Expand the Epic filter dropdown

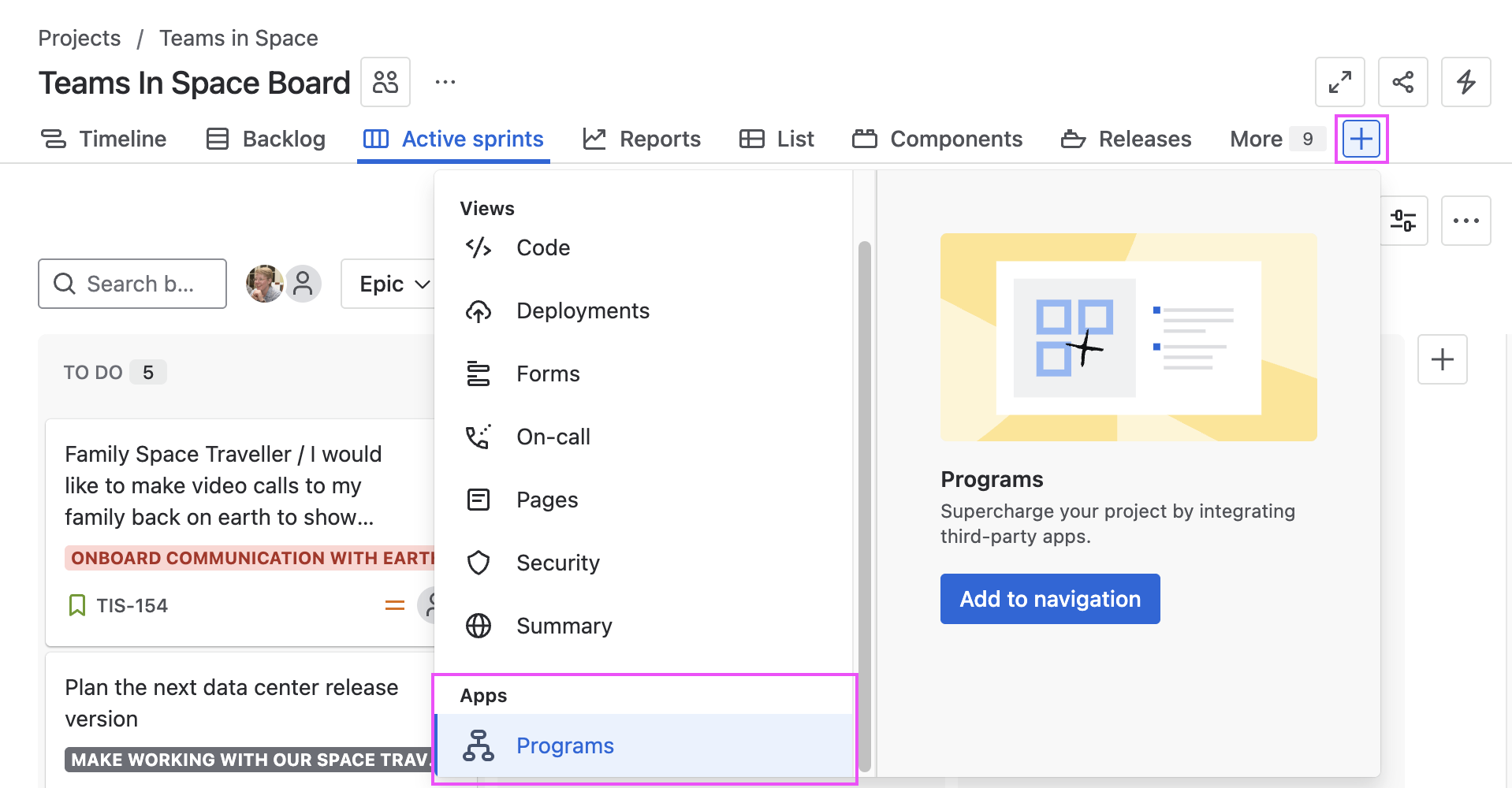tap(393, 284)
